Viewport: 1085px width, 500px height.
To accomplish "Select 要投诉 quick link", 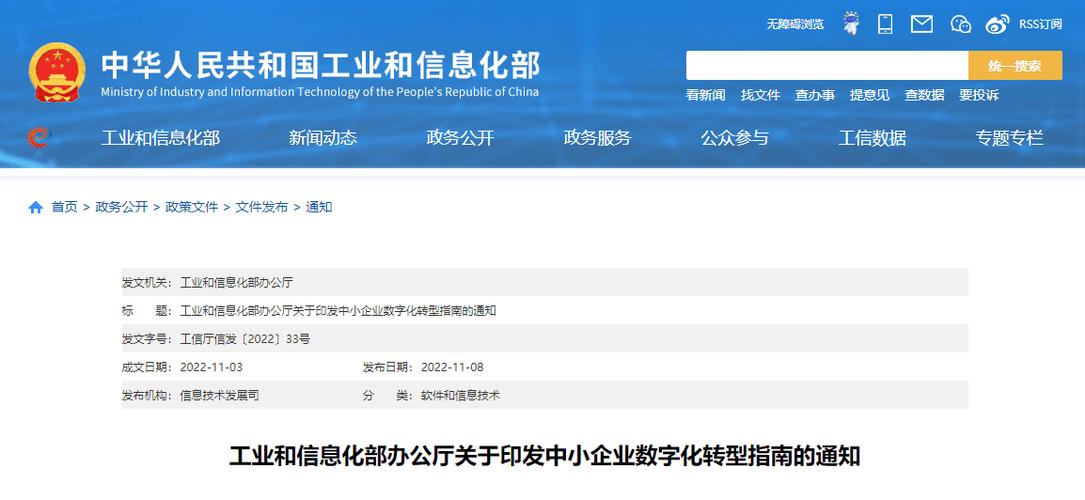I will (x=978, y=95).
